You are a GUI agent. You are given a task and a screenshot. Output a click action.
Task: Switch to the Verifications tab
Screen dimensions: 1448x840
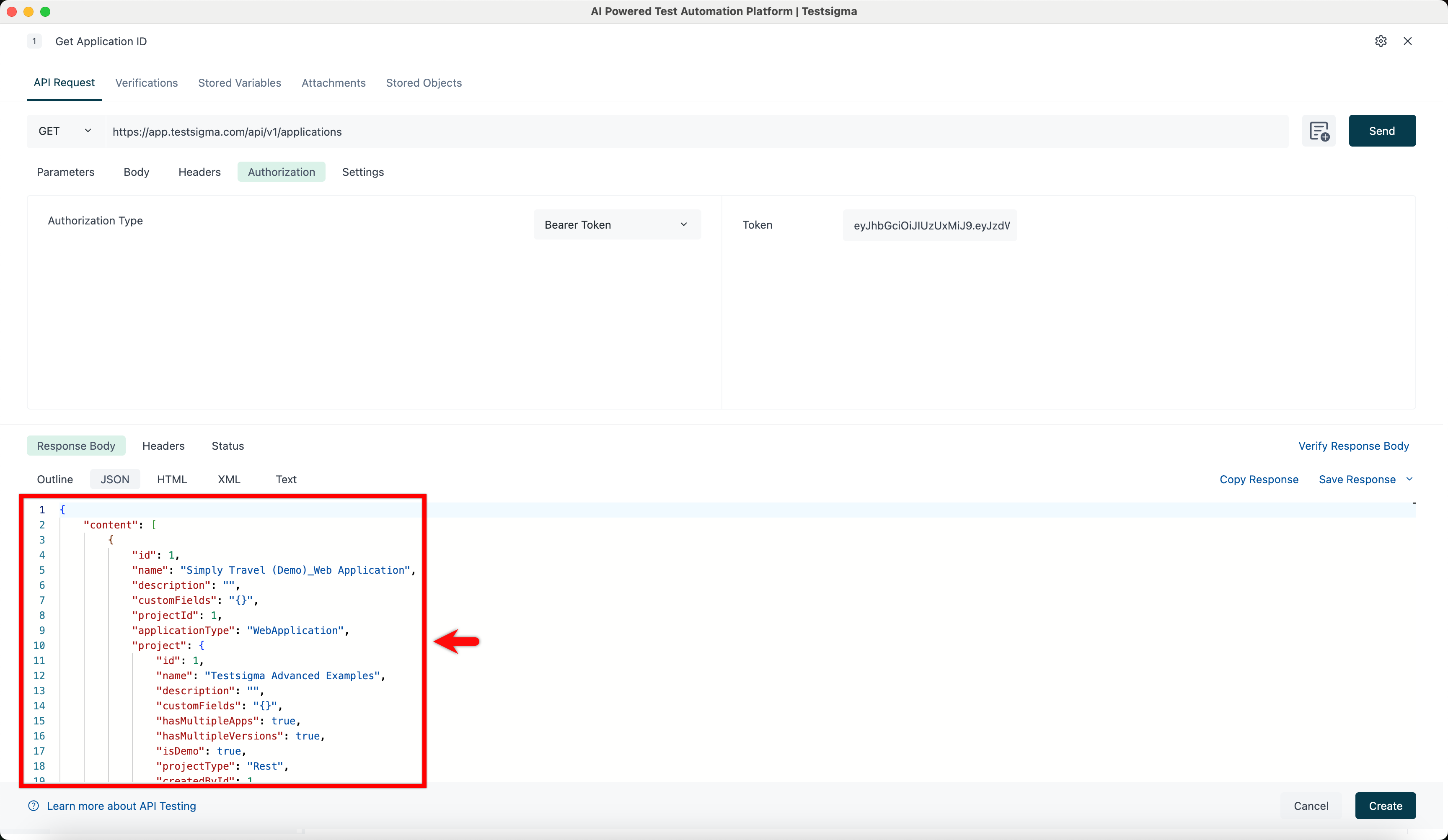147,82
